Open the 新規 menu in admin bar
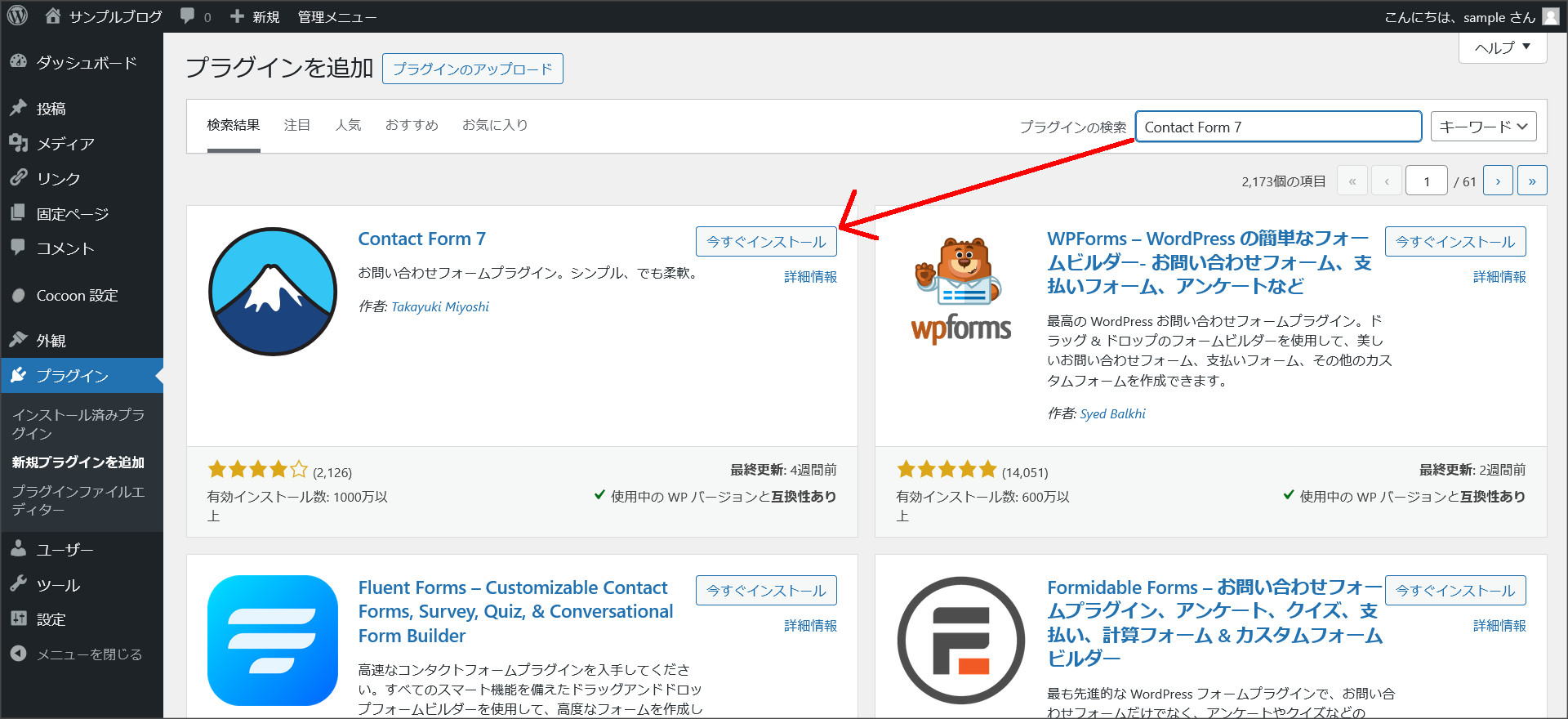This screenshot has height=719, width=1568. (x=256, y=16)
